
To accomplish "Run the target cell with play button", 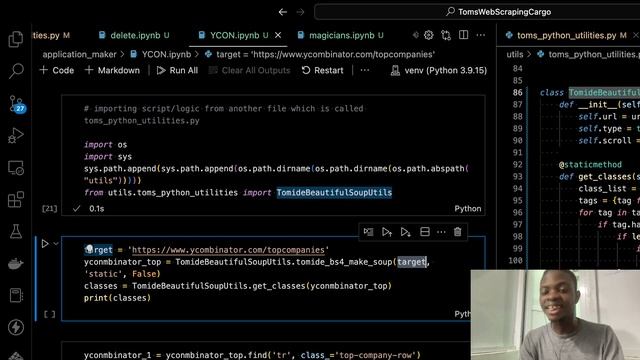I will point(45,244).
